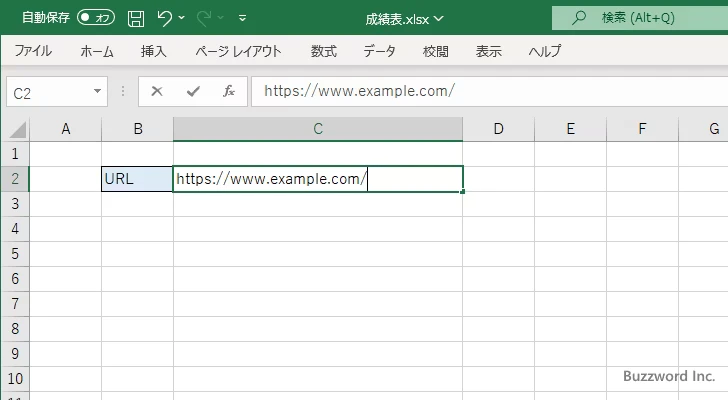Select column B header
Screen dimensions: 728x400
point(138,129)
